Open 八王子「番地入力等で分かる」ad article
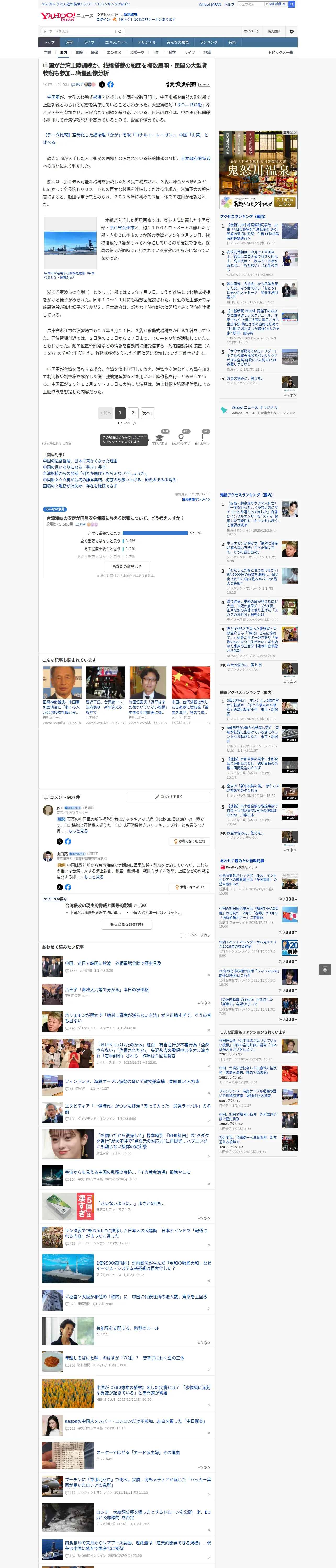Screen dimensions: 336x1568 click(x=107, y=990)
